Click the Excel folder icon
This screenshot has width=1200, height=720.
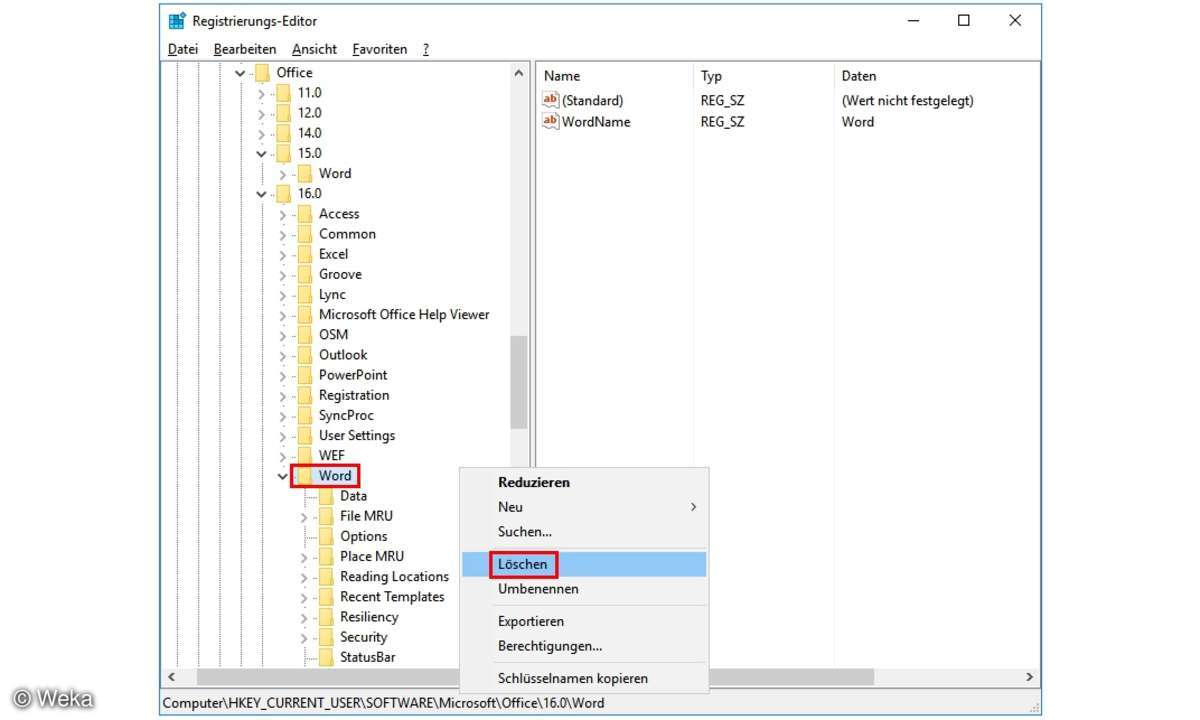coord(304,254)
